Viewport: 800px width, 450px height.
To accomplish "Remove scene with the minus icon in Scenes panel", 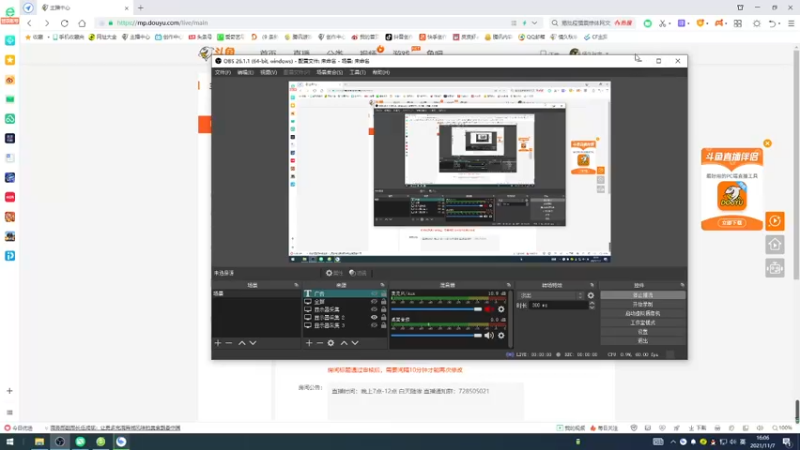I will 229,343.
